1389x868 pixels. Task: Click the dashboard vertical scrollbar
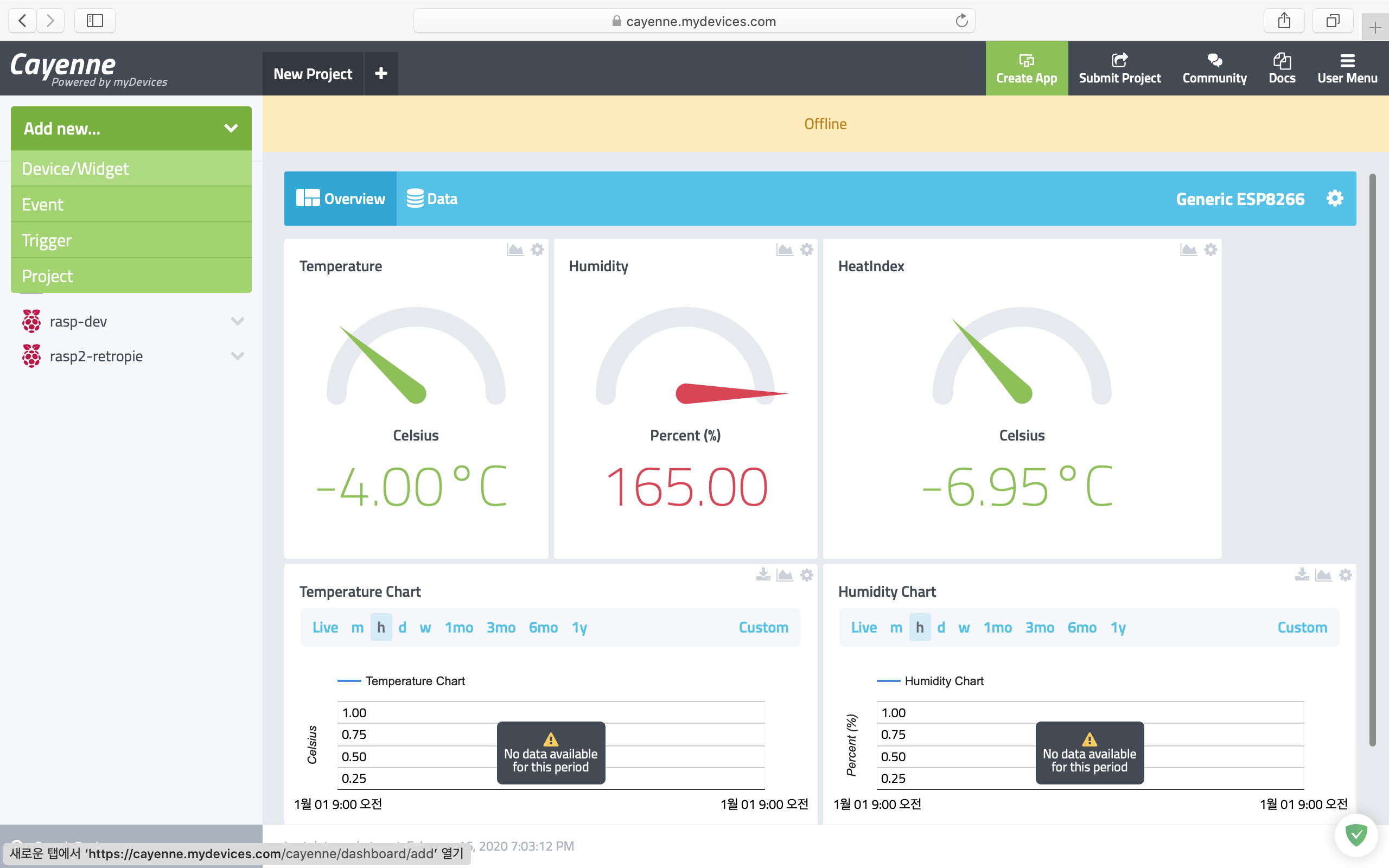coord(1372,459)
